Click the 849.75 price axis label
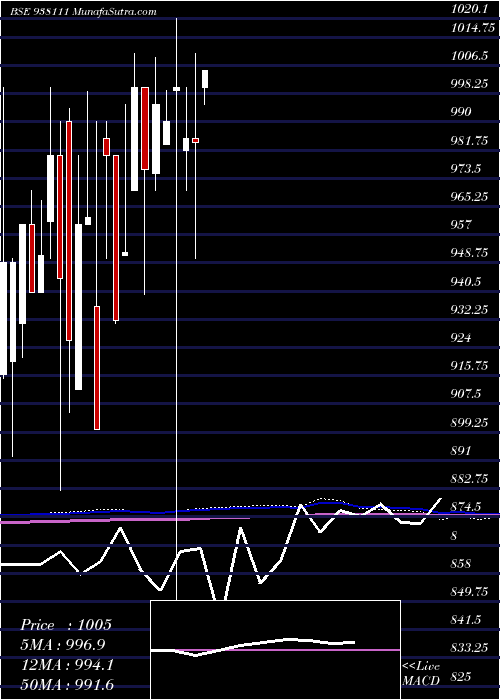Screen dimensions: 500x700 click(469, 592)
